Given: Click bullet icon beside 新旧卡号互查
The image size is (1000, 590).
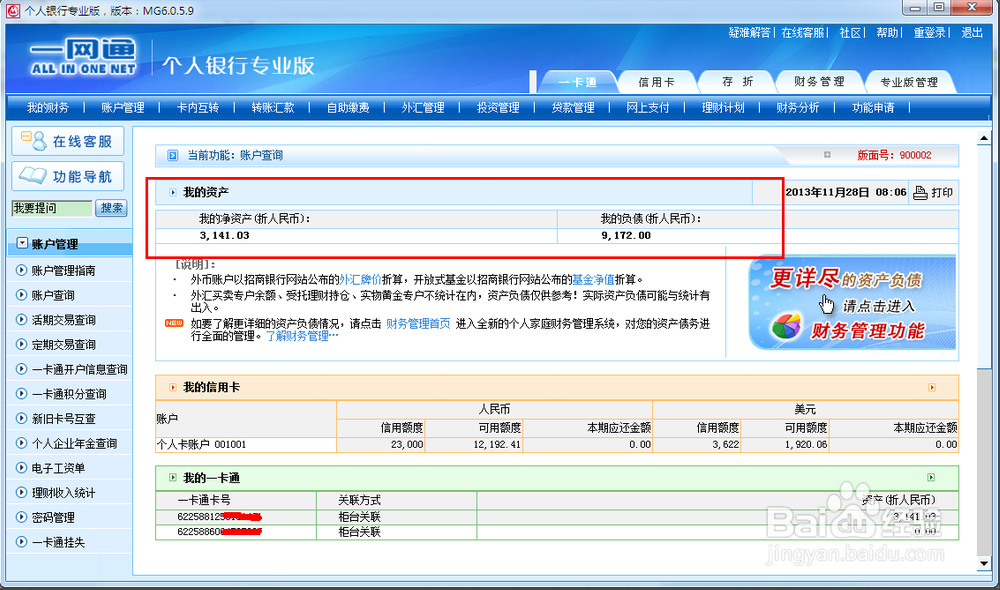Looking at the screenshot, I should pos(21,418).
